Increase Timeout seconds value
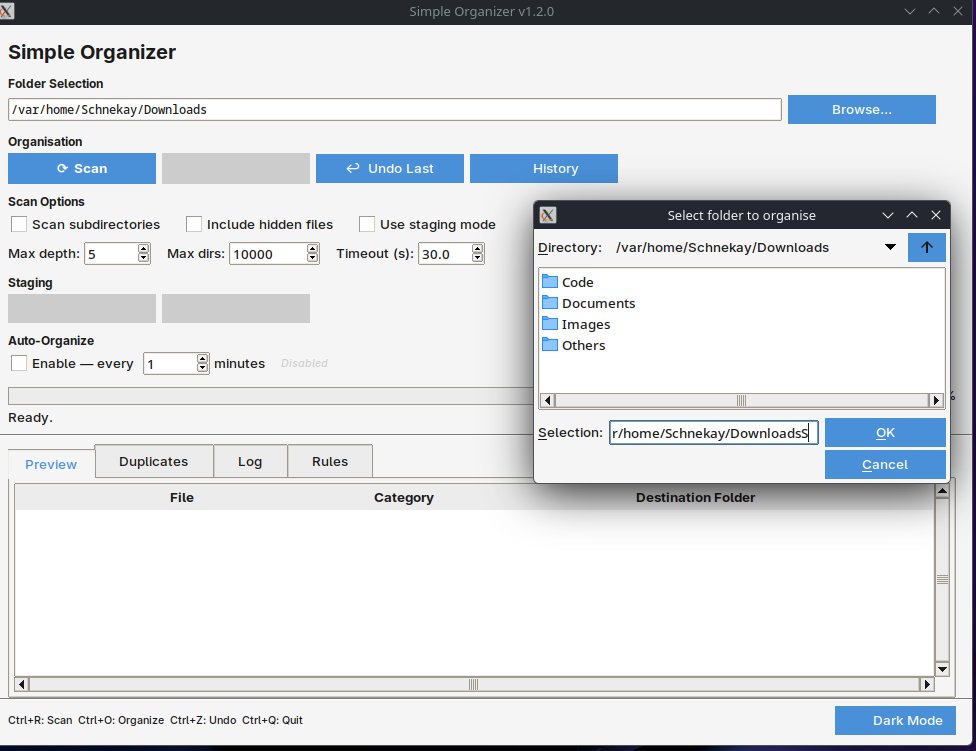Image resolution: width=976 pixels, height=751 pixels. pyautogui.click(x=477, y=249)
